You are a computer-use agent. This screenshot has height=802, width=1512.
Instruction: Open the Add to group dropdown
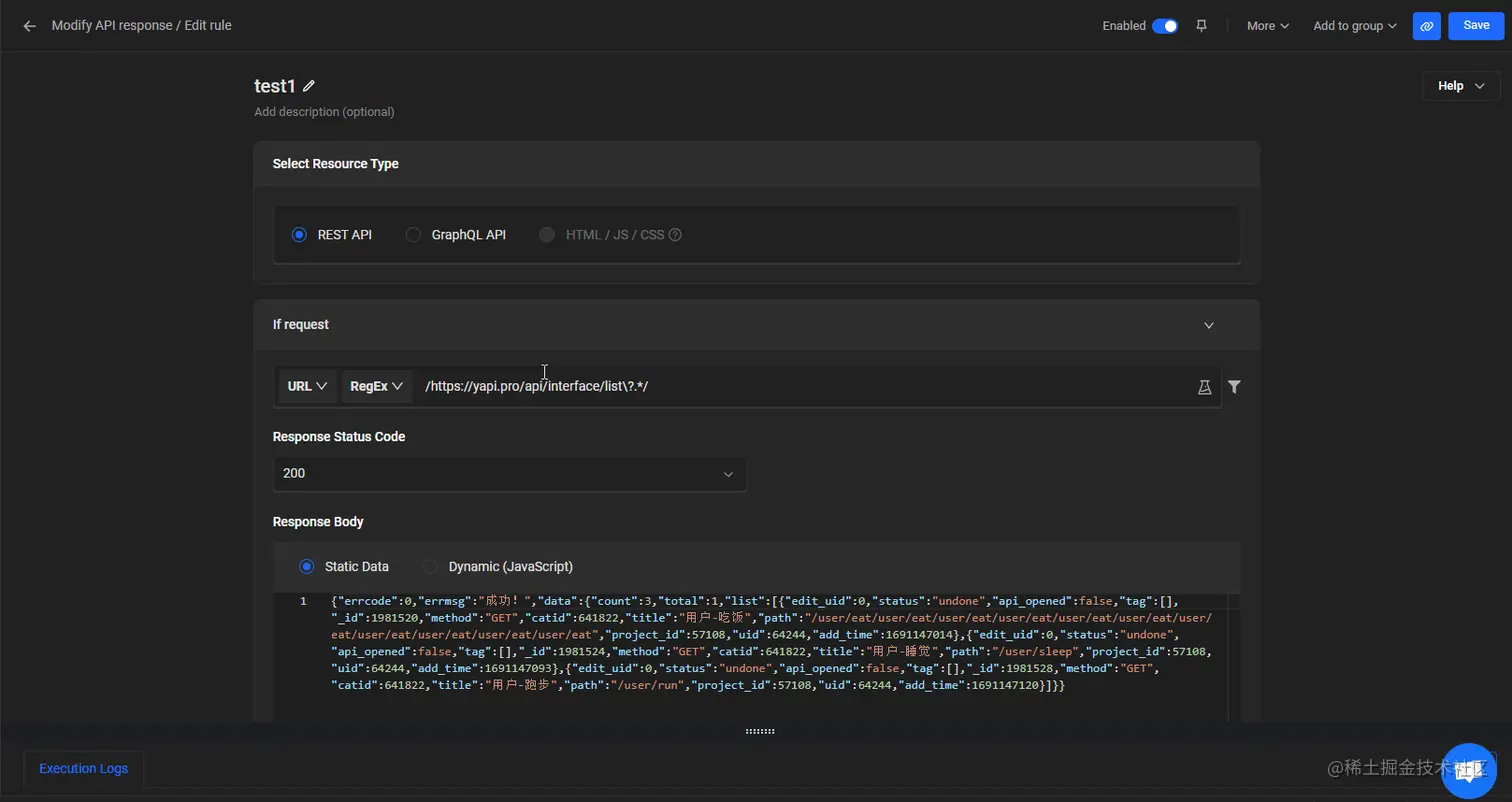point(1355,26)
